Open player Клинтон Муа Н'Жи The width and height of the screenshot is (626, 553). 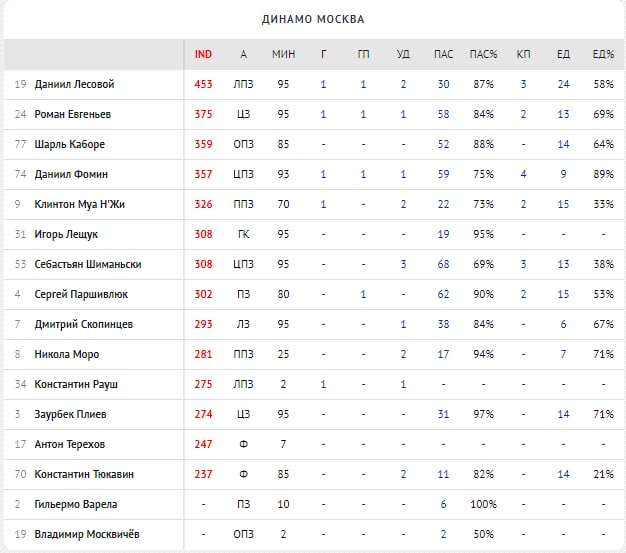(79, 204)
